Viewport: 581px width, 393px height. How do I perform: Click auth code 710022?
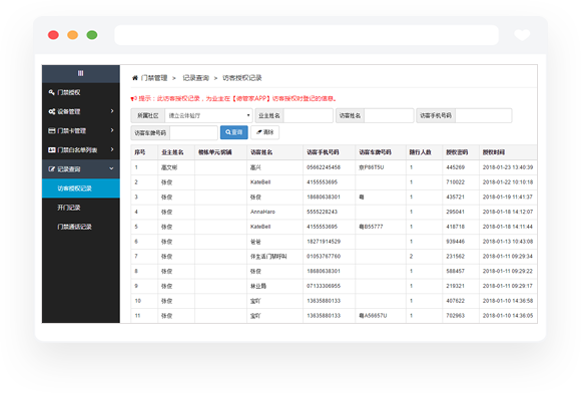[455, 182]
